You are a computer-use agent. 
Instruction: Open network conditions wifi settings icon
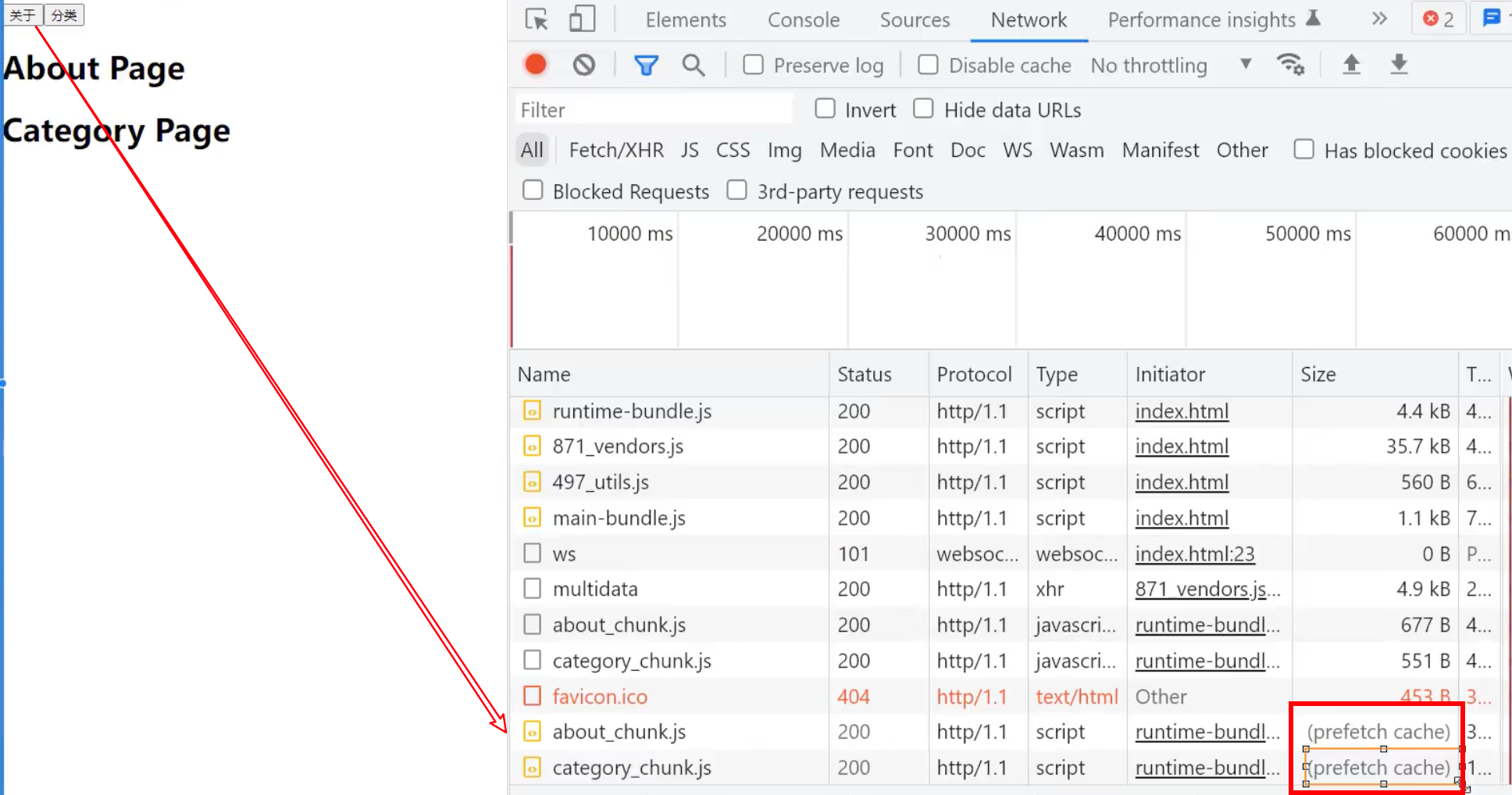coord(1290,65)
